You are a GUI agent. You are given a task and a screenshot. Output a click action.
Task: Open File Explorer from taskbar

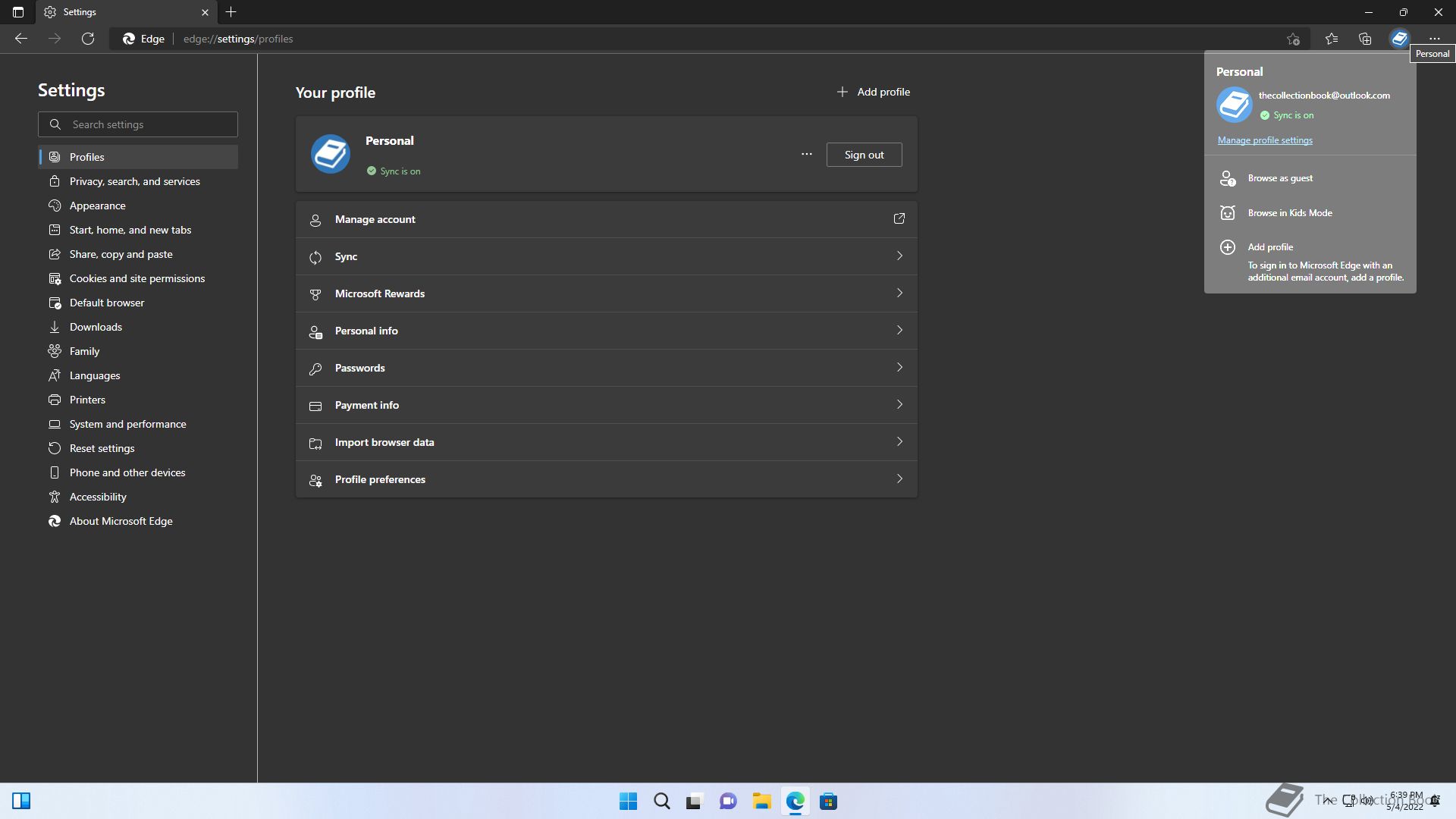point(761,802)
